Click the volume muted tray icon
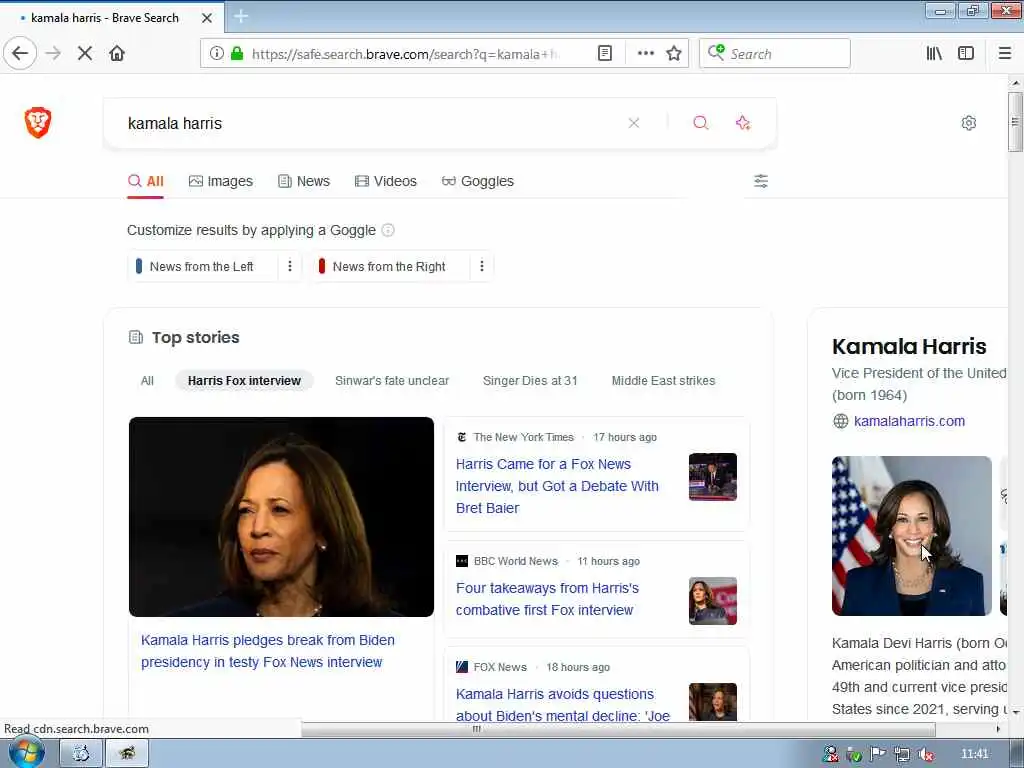 click(x=925, y=754)
